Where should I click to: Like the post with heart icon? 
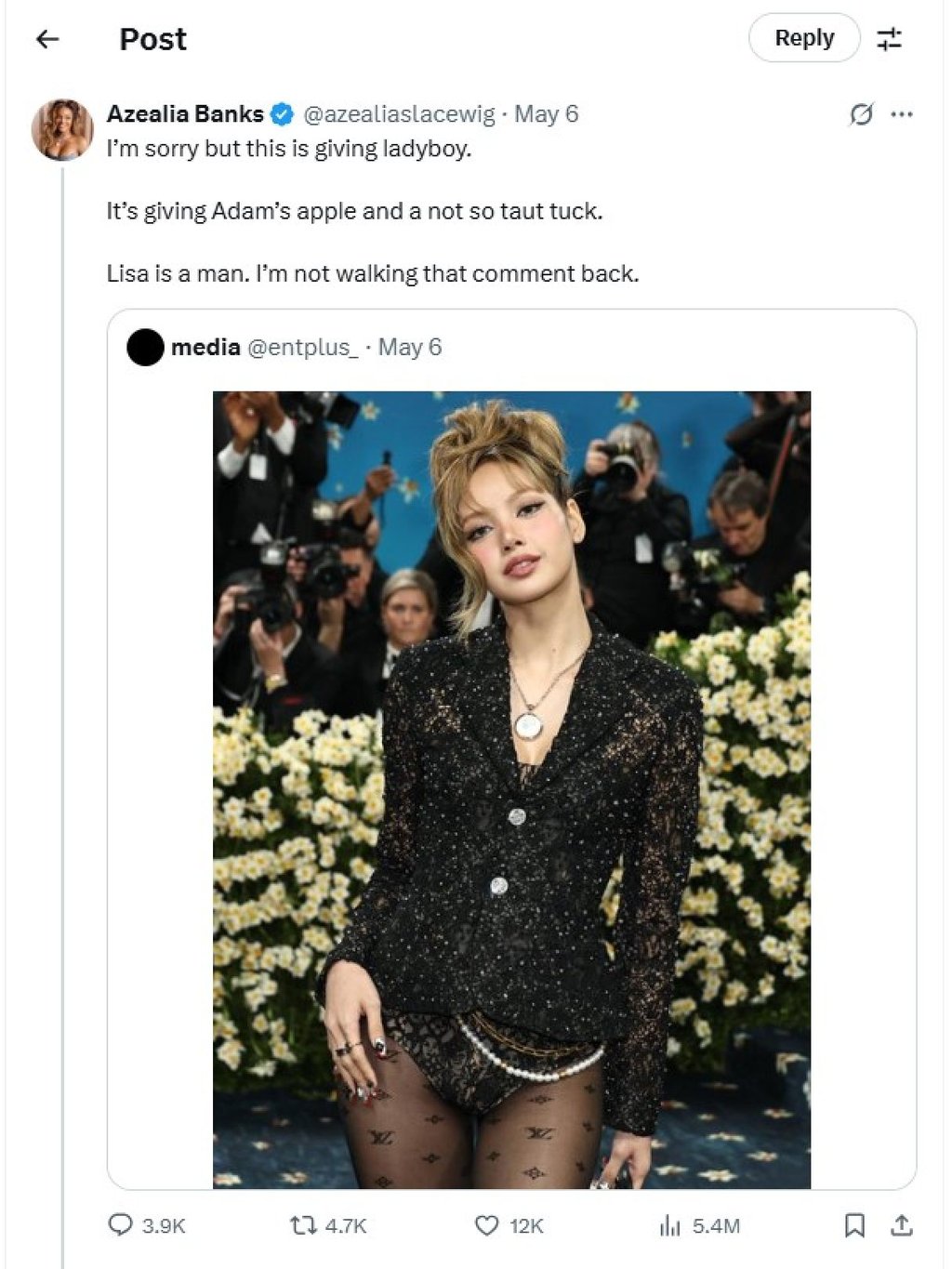487,1225
